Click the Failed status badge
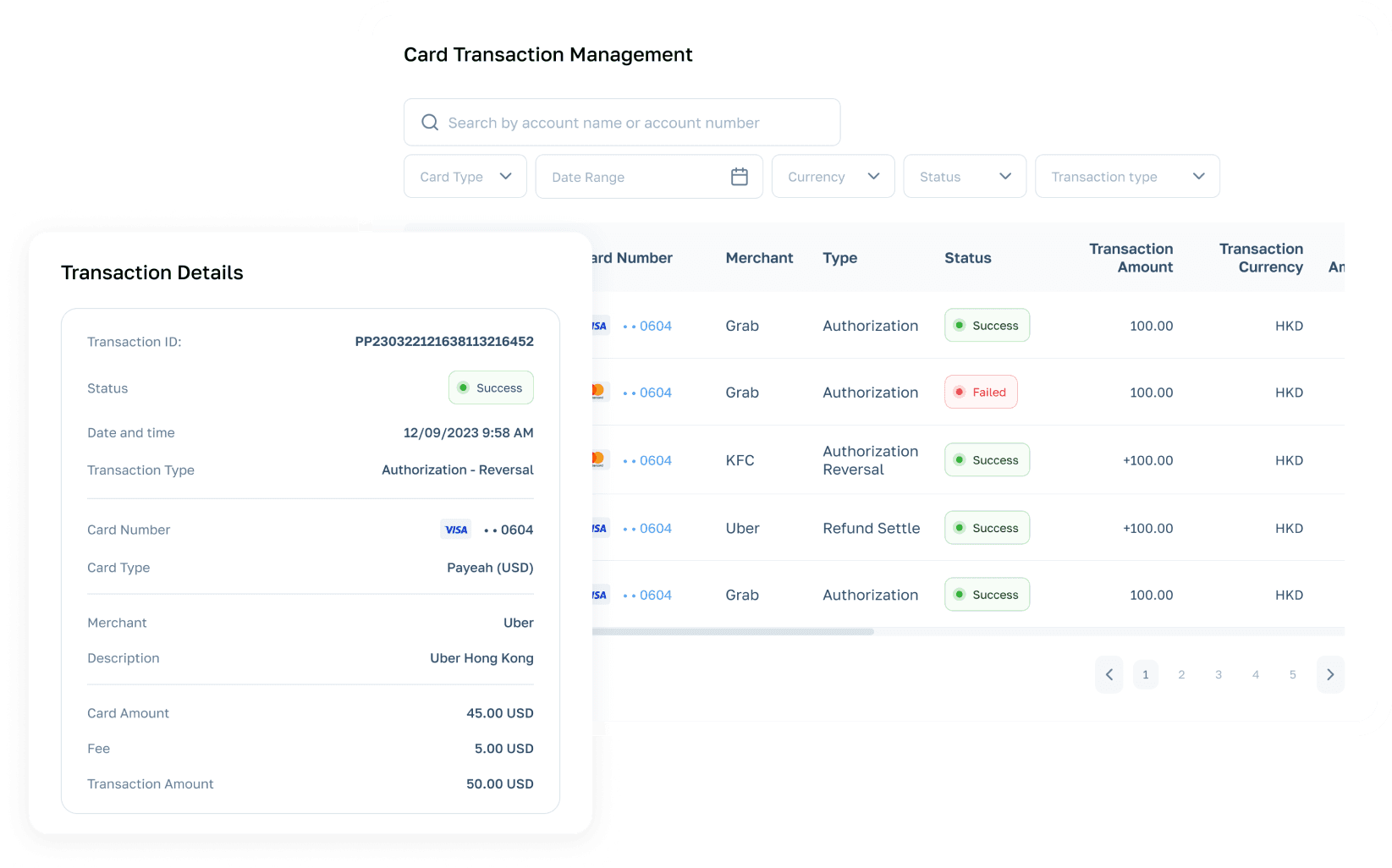 coord(981,392)
